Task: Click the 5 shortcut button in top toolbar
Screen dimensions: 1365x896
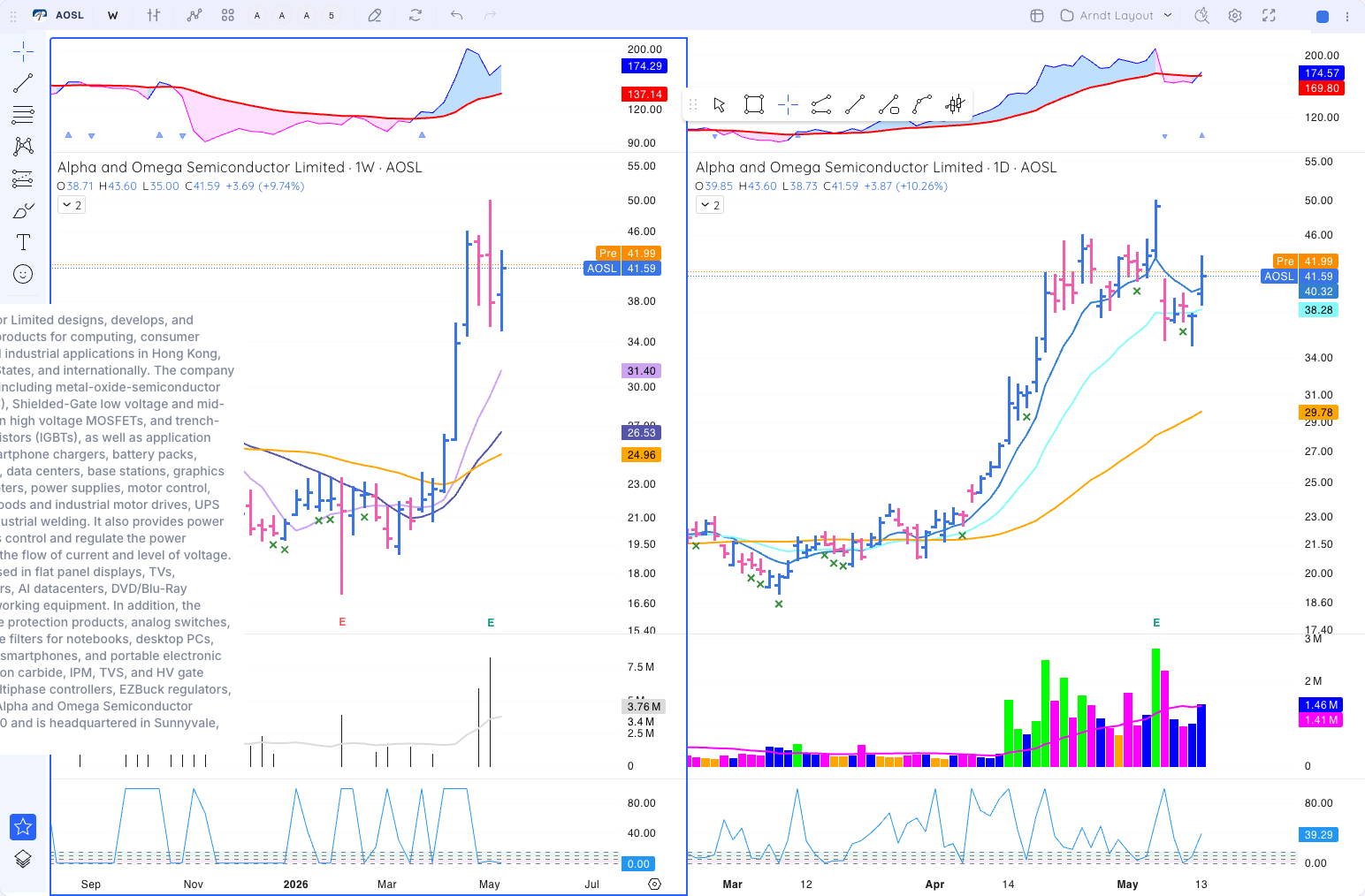Action: pos(332,15)
